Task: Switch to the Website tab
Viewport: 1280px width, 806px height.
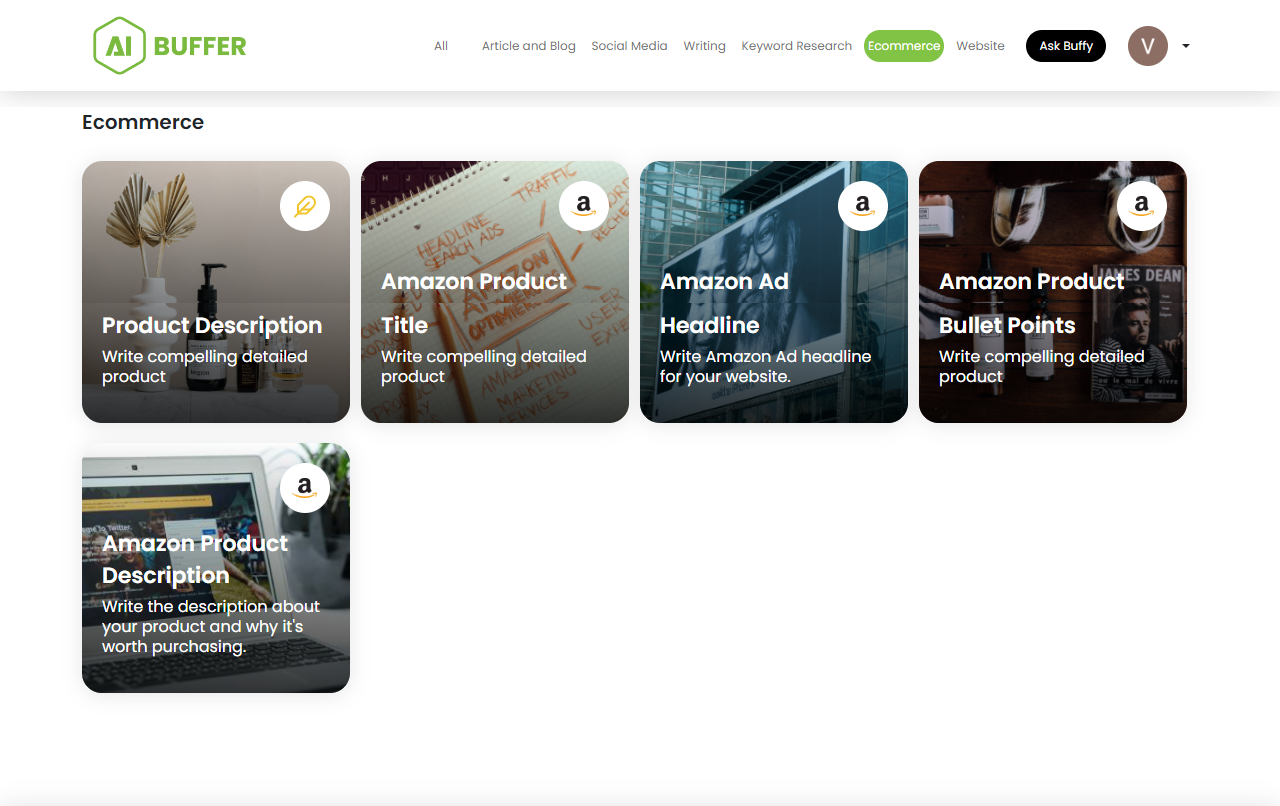Action: tap(980, 46)
